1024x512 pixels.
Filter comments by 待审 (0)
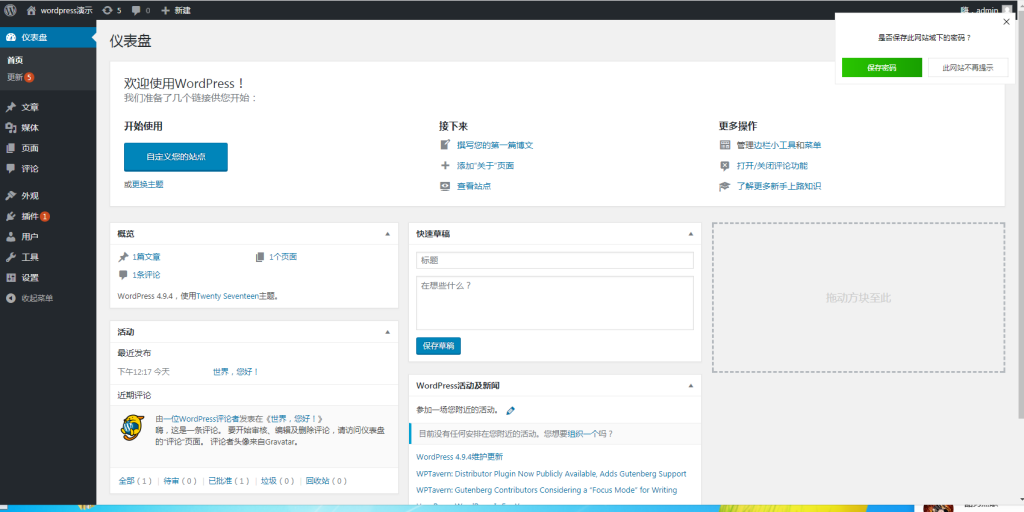pos(180,481)
